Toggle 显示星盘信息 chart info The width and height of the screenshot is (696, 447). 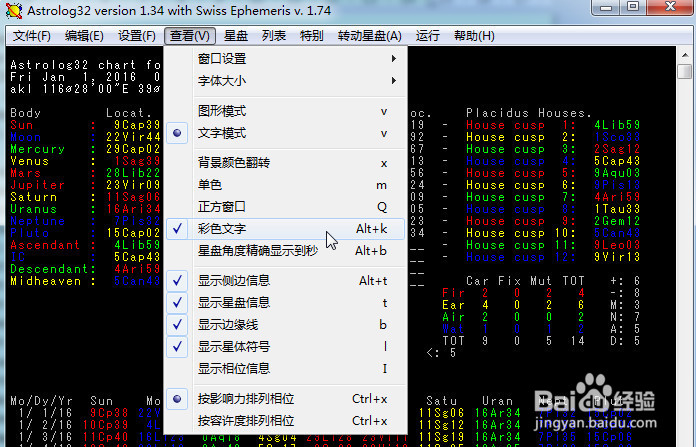286,303
